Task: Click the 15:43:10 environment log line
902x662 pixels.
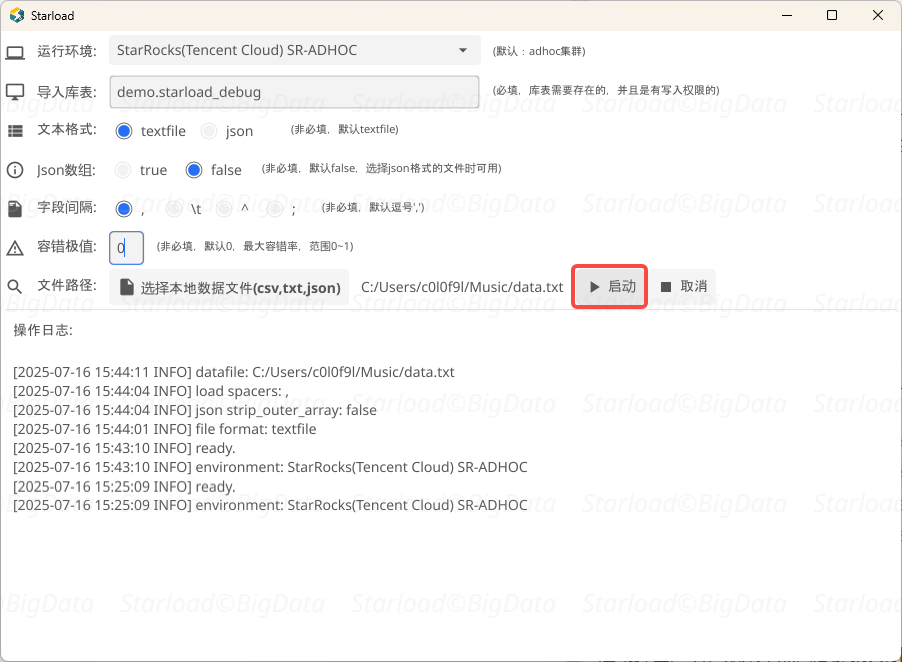Action: (x=270, y=467)
